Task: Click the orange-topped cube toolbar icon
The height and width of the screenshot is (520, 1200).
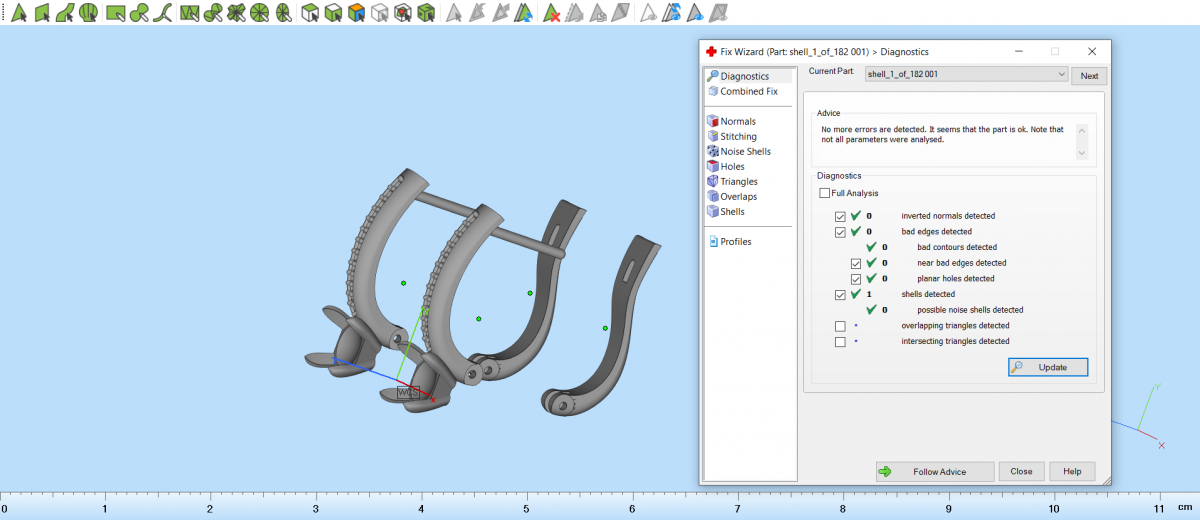Action: click(358, 13)
